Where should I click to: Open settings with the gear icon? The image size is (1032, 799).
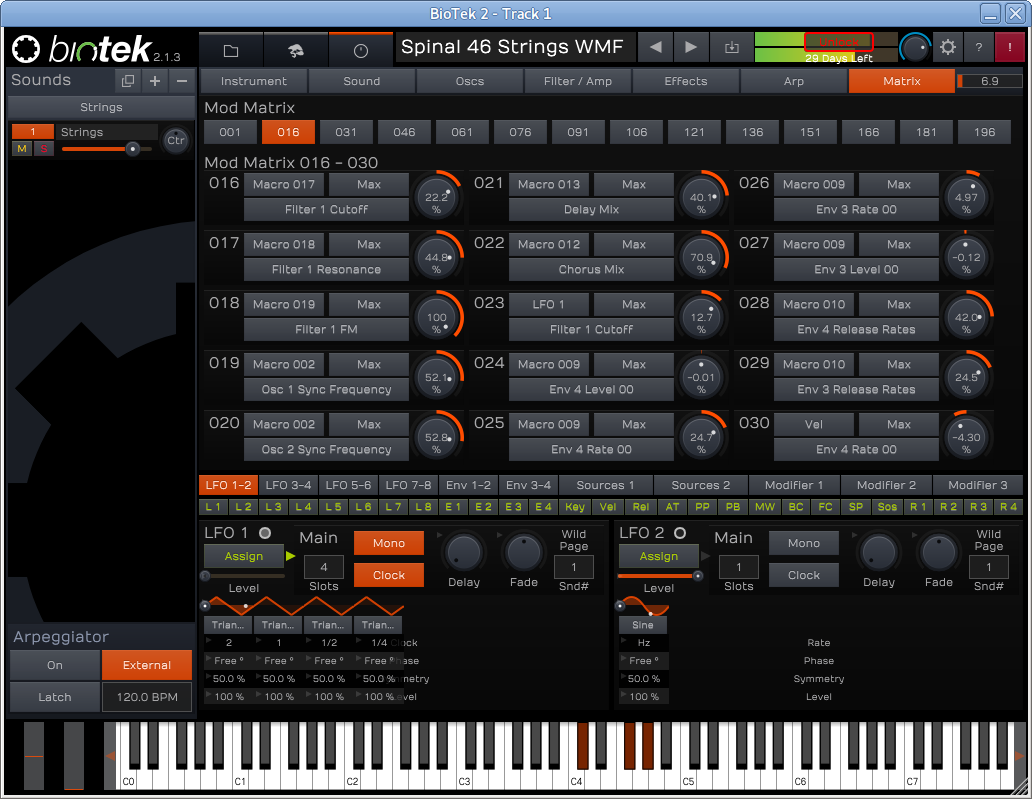tap(948, 47)
